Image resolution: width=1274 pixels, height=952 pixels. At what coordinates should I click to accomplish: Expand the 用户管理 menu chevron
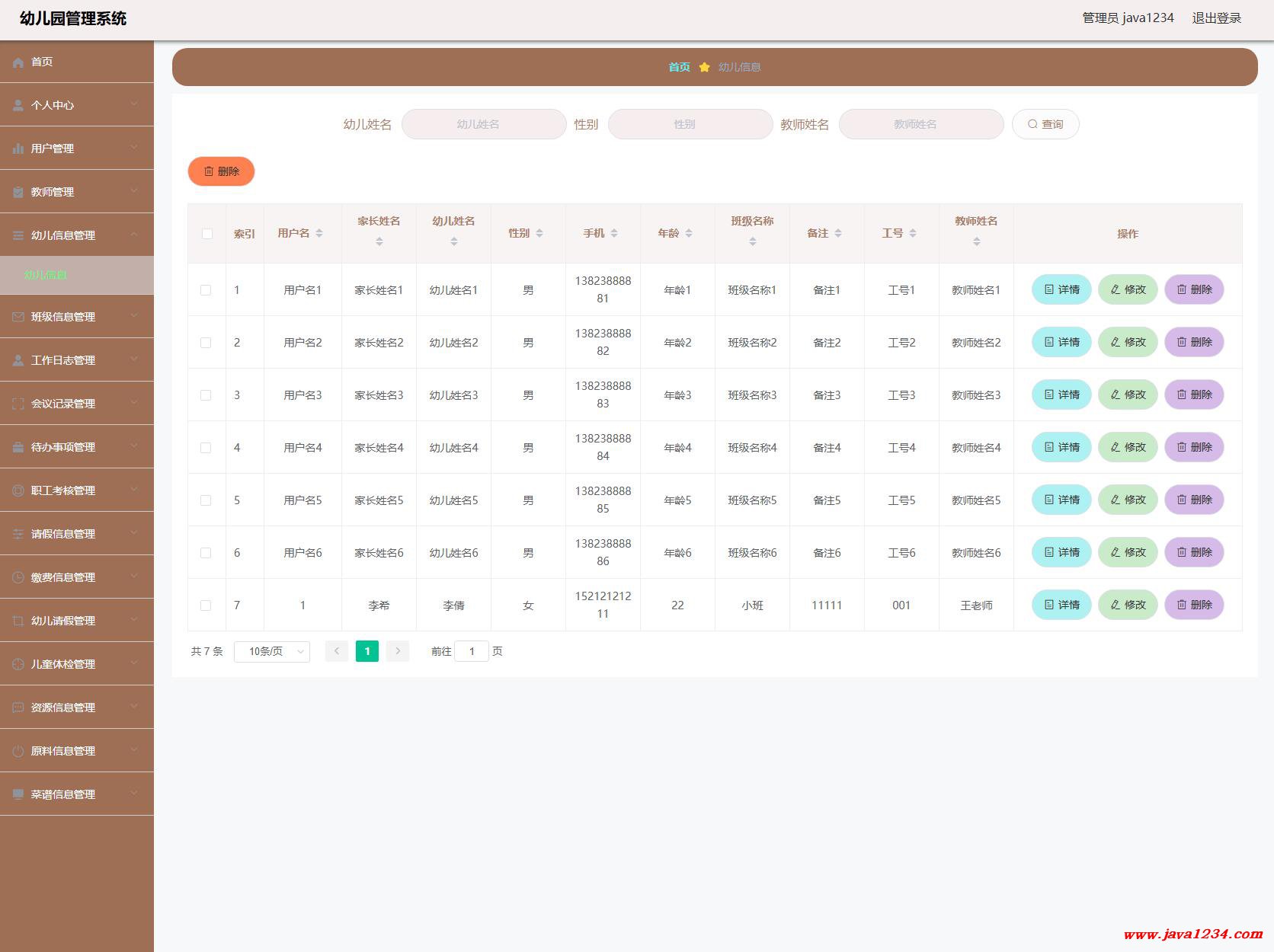134,147
